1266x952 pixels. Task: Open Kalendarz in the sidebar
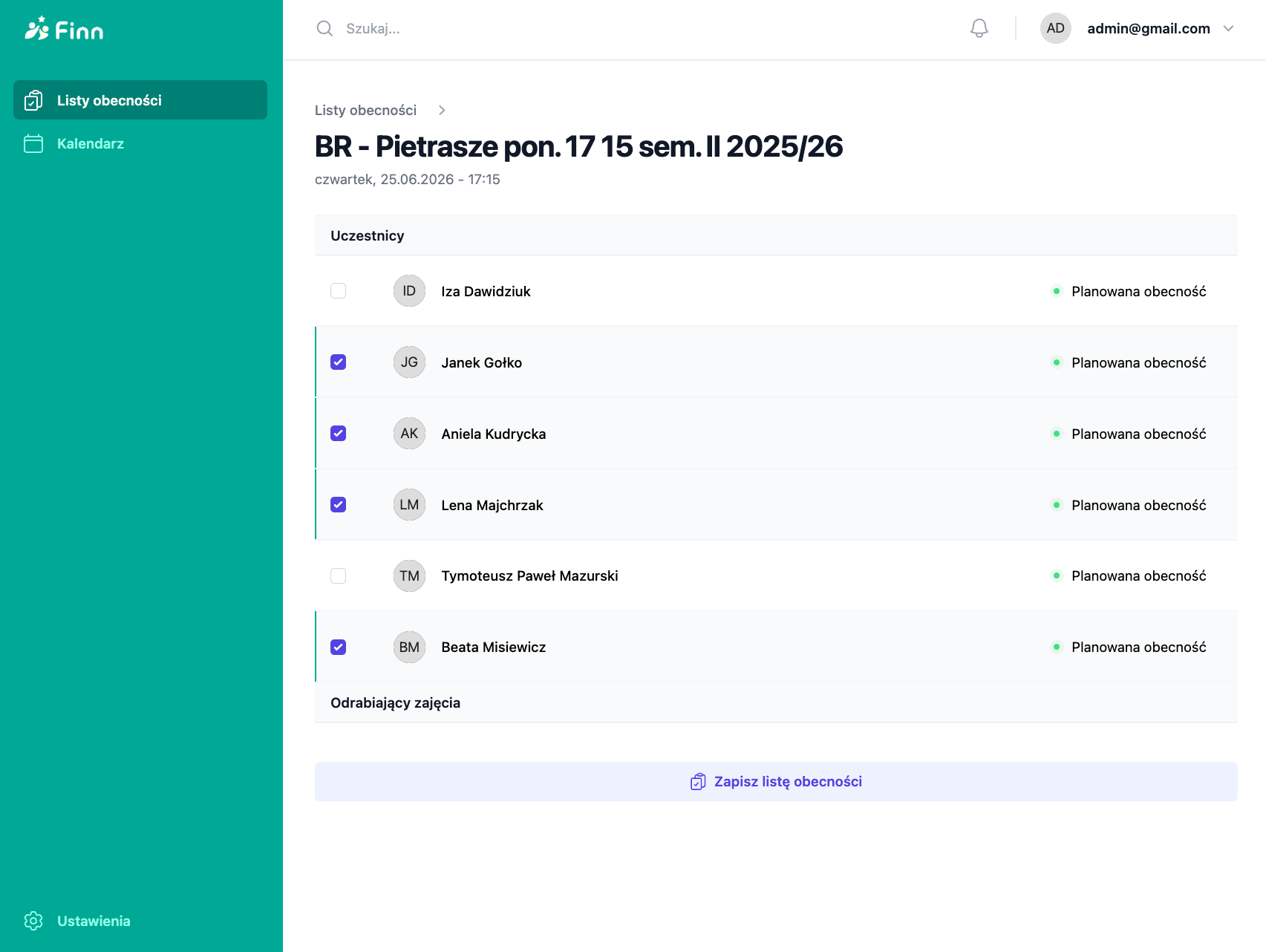pos(140,143)
